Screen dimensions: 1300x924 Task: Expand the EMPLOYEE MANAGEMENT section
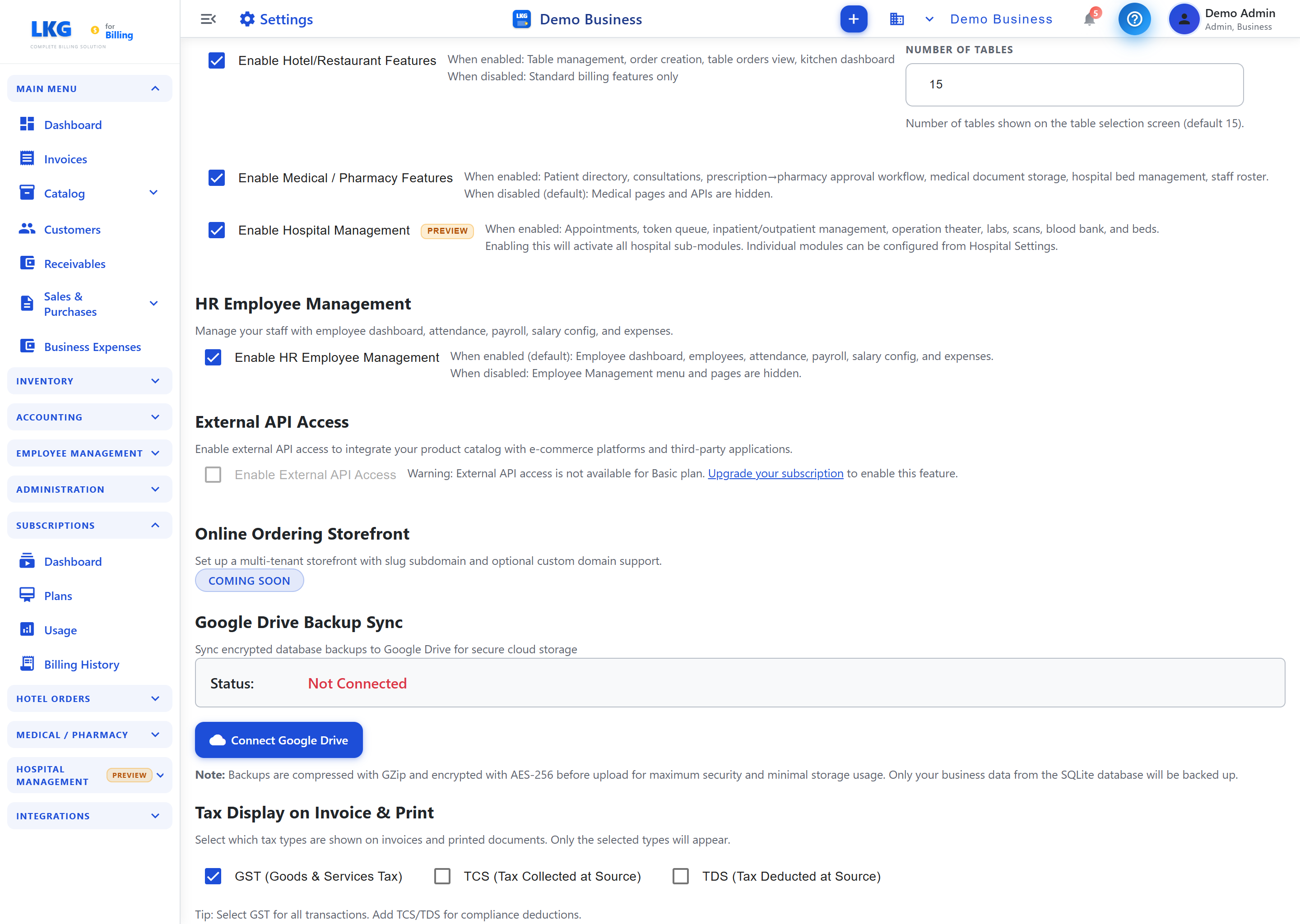point(89,453)
